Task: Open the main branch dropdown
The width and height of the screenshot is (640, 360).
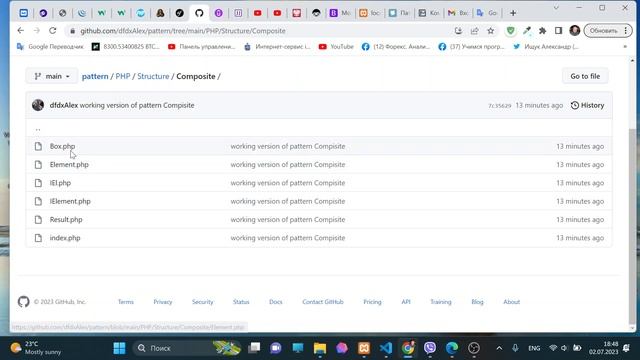Action: 51,76
